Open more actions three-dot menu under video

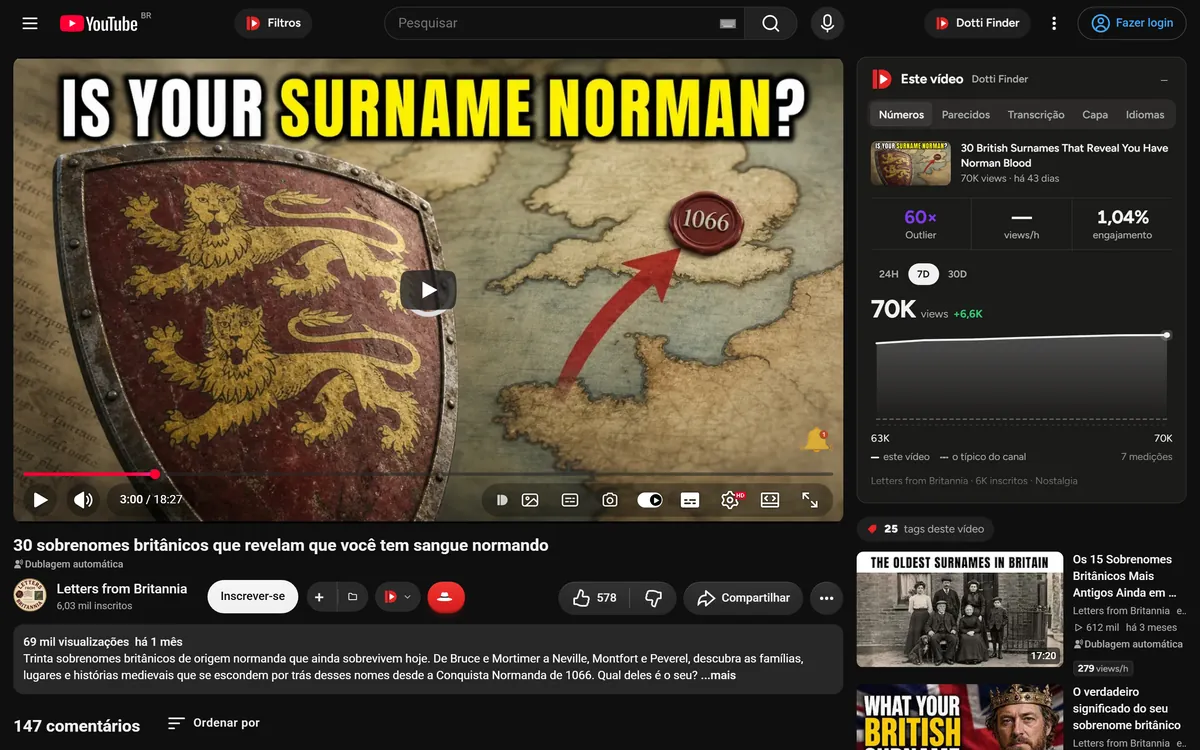826,598
